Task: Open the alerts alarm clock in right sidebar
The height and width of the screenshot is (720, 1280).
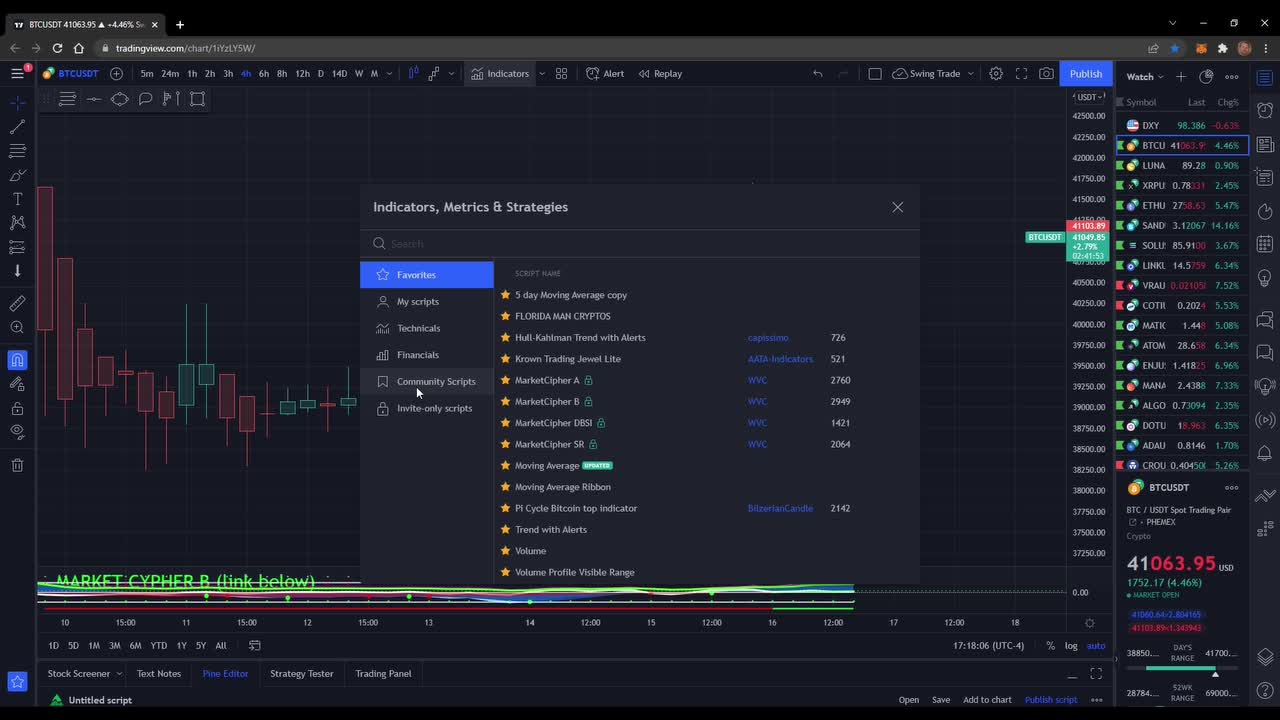Action: 1265,110
